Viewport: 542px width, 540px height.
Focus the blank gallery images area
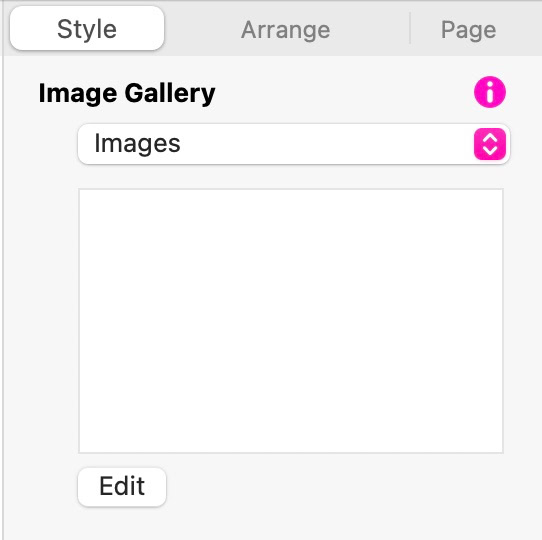(291, 321)
